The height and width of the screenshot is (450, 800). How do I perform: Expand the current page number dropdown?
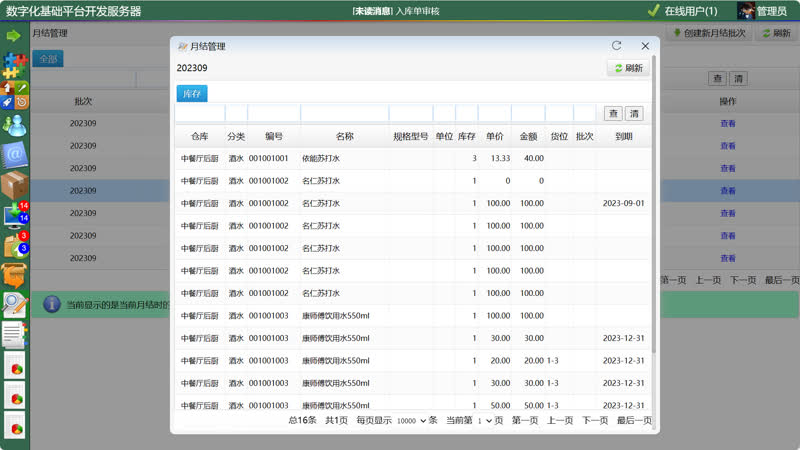pos(484,421)
